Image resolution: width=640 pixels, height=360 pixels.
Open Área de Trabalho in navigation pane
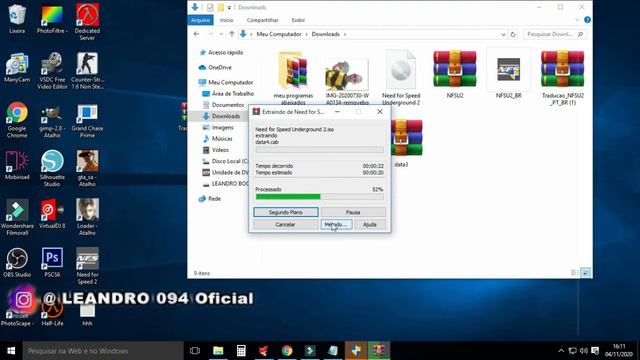click(228, 93)
